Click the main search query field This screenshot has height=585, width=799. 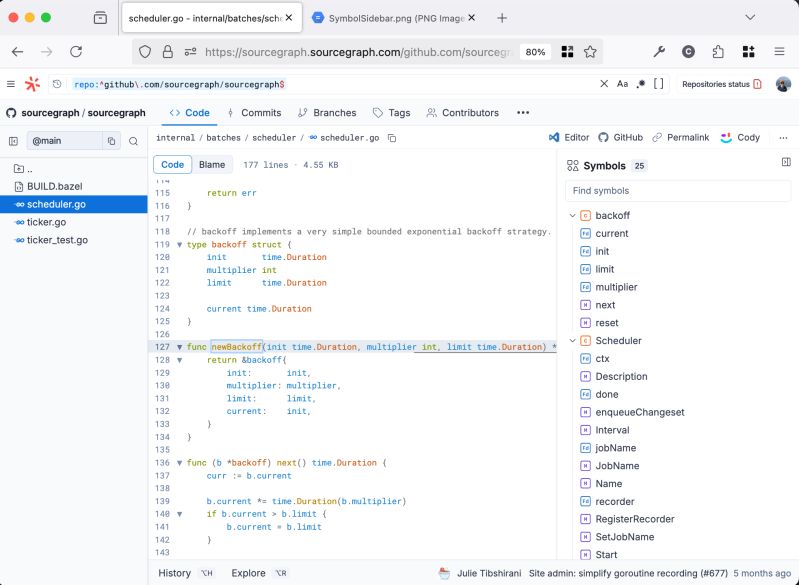tap(334, 84)
